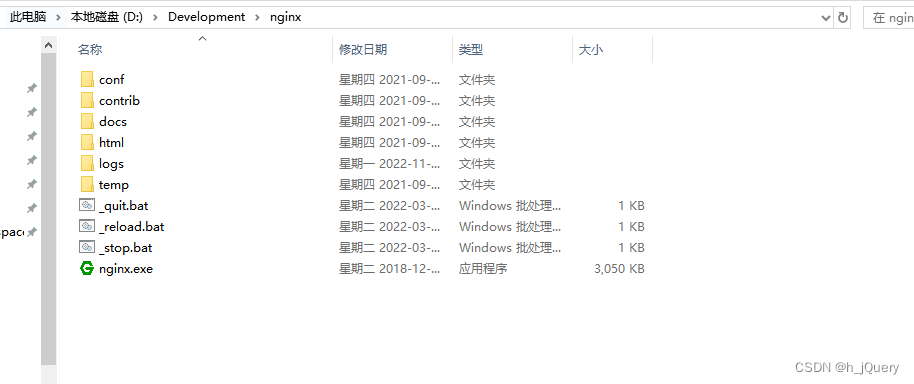914x384 pixels.
Task: Click the 星期二 2018-12 date of nginx.exe
Action: point(389,269)
